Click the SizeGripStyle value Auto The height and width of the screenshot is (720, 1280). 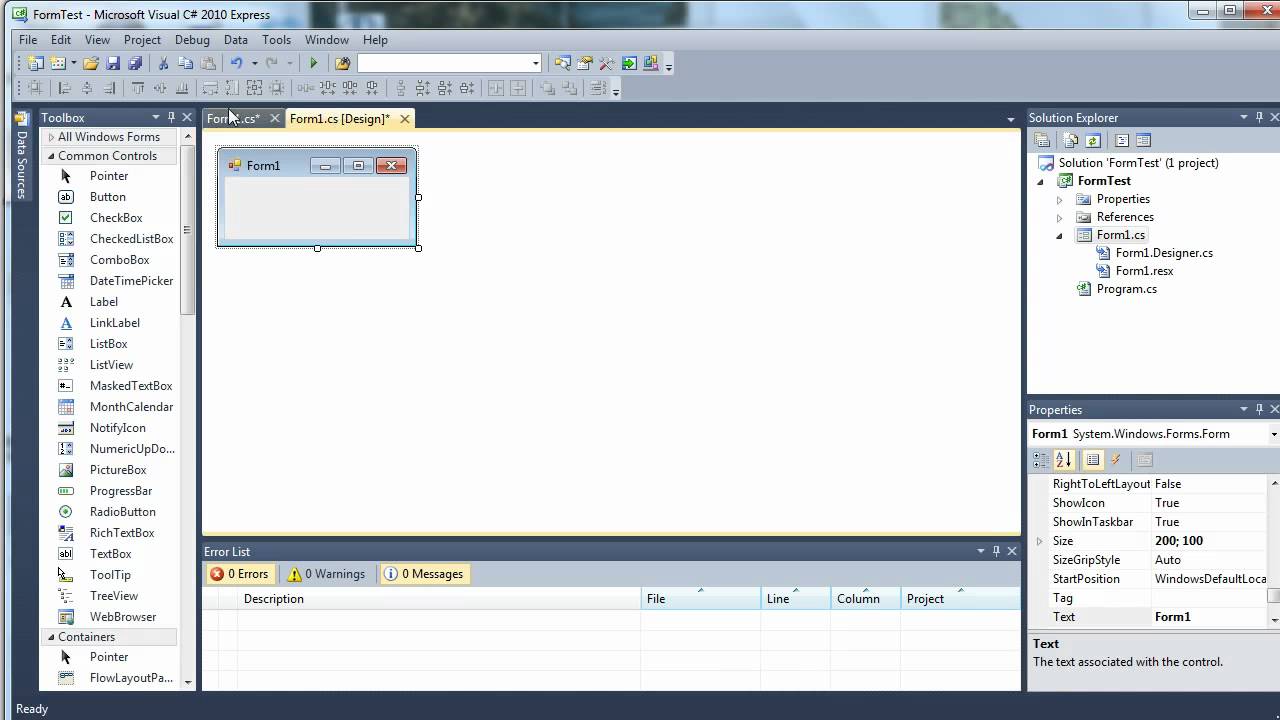click(x=1209, y=560)
